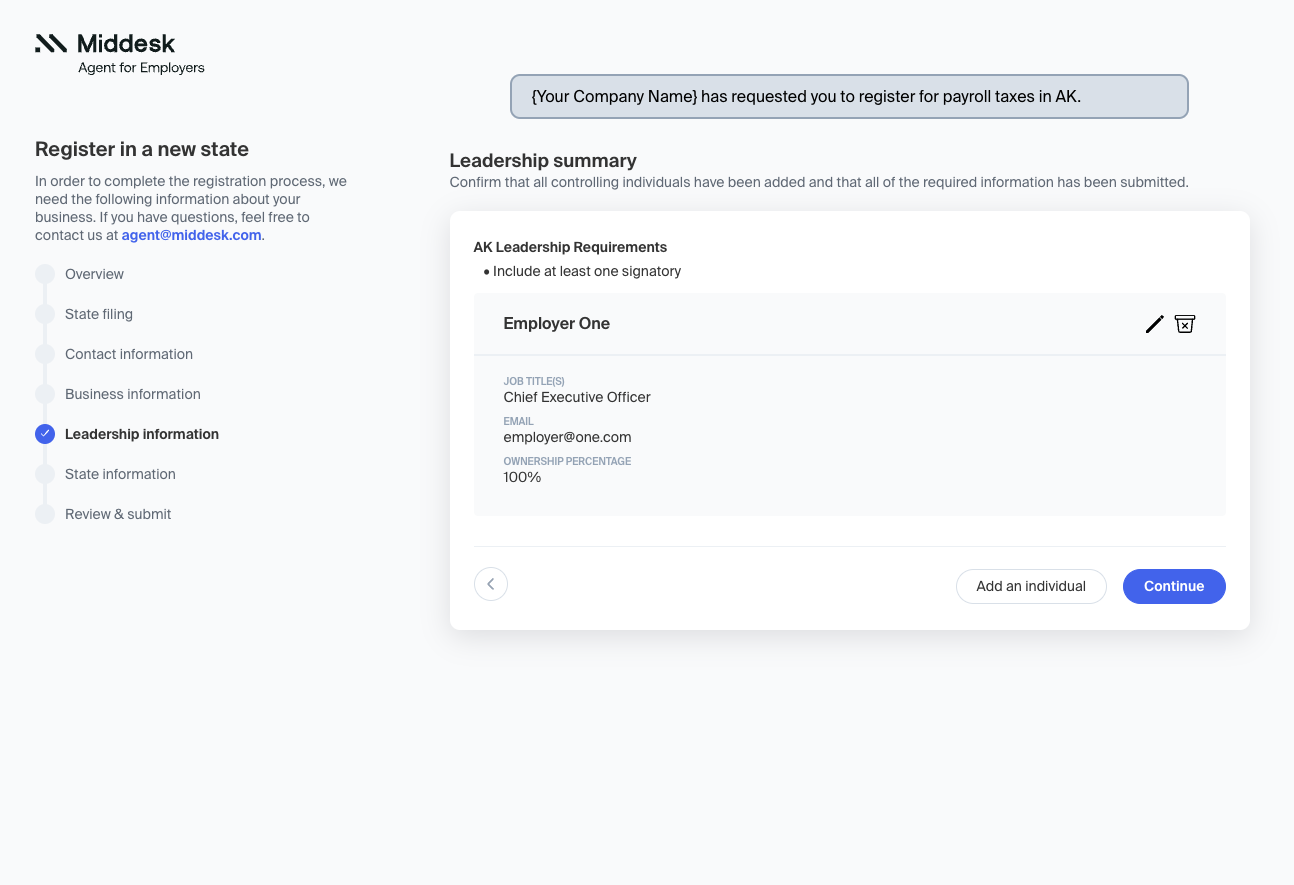Click the State filing step circle
Viewport: 1294px width, 885px height.
tap(45, 314)
